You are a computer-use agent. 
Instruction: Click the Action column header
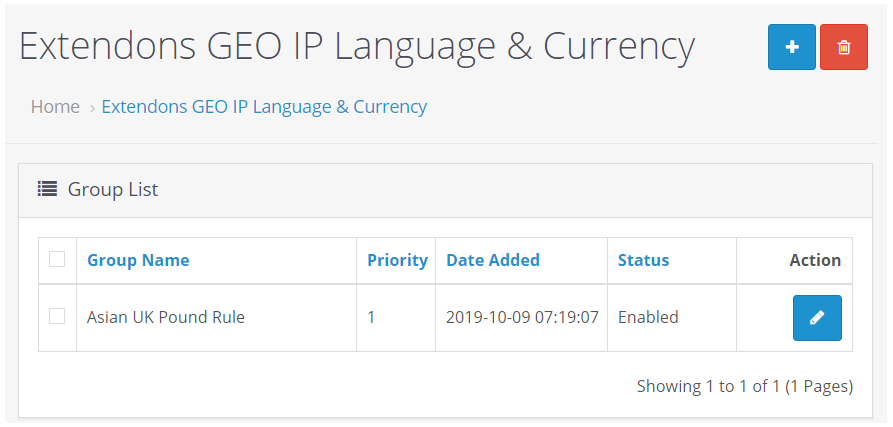point(815,260)
